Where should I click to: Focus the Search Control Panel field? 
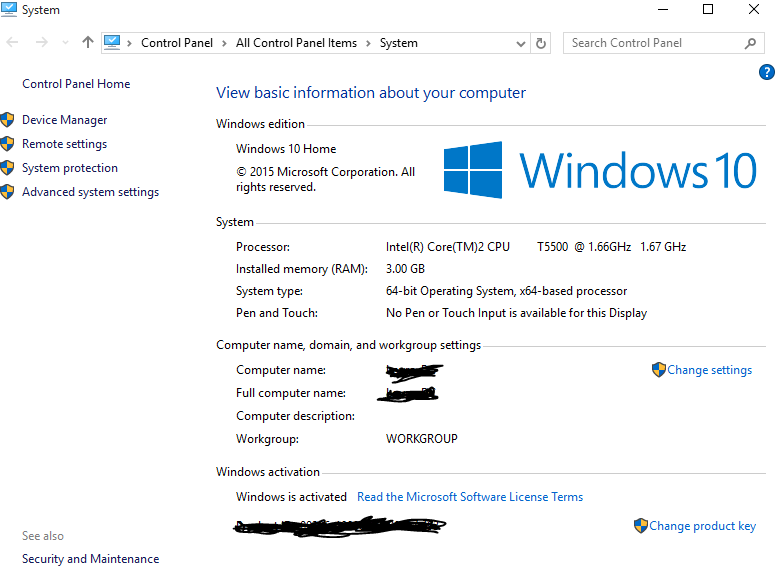coord(663,43)
